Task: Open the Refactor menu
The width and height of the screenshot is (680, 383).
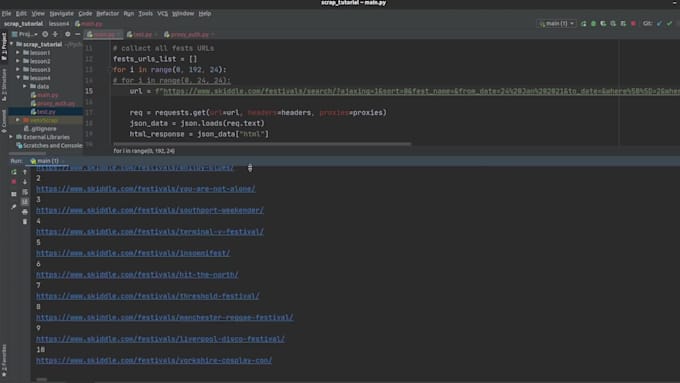Action: (x=107, y=13)
